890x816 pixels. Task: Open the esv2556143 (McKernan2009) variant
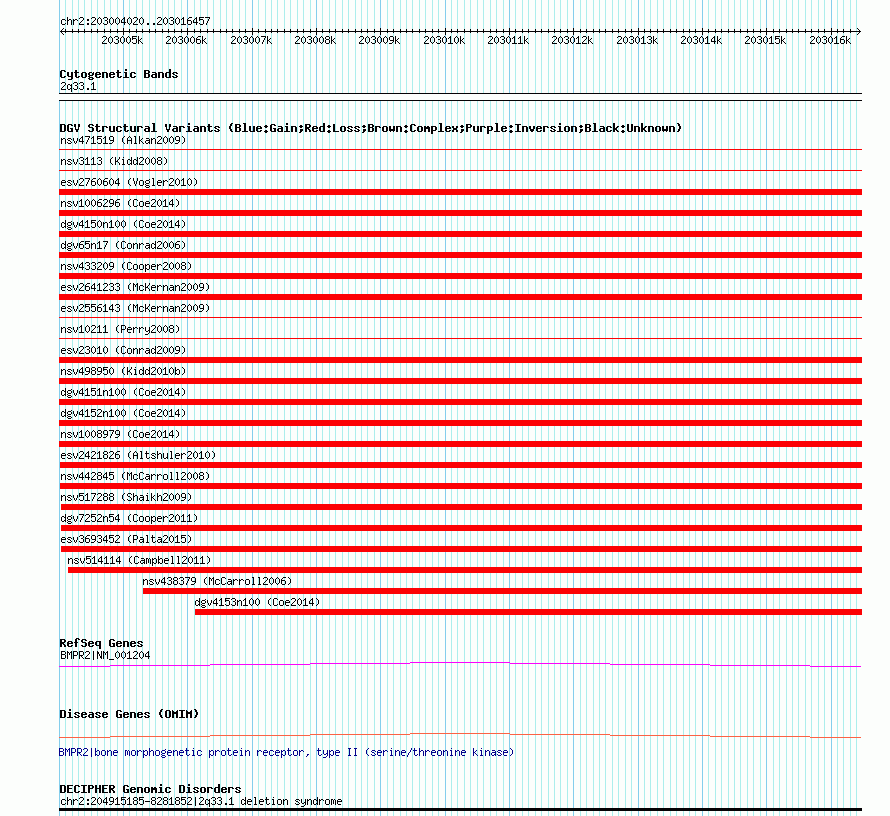point(135,308)
